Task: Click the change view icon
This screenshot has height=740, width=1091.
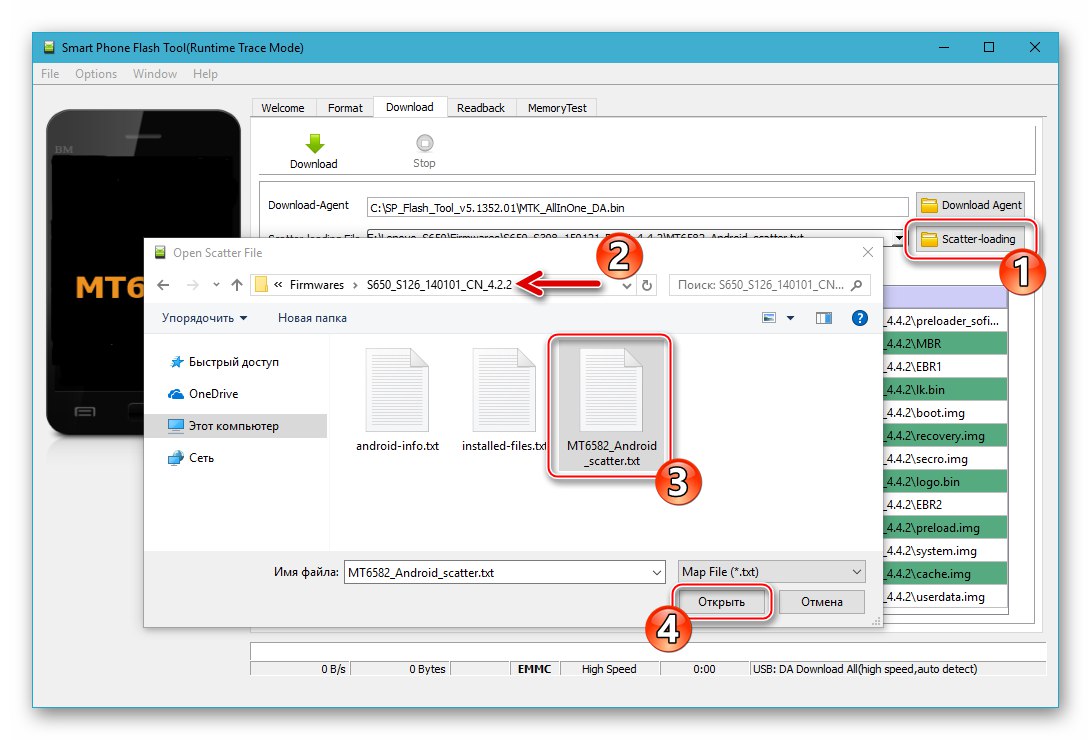Action: tap(769, 318)
